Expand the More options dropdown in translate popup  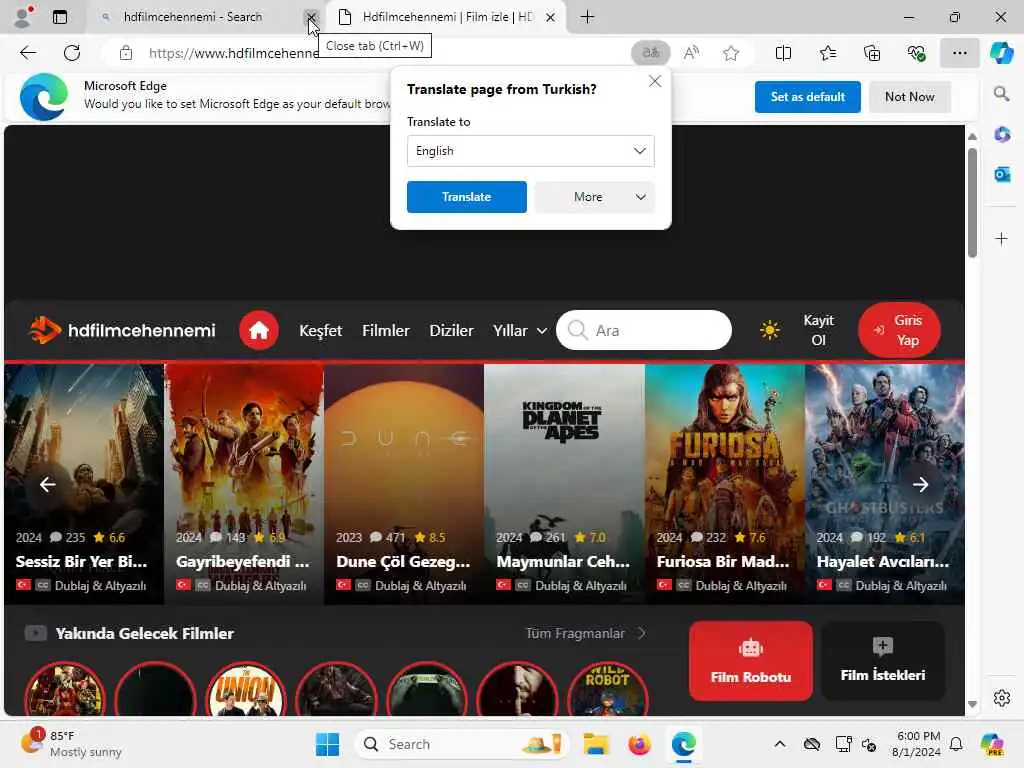(594, 197)
